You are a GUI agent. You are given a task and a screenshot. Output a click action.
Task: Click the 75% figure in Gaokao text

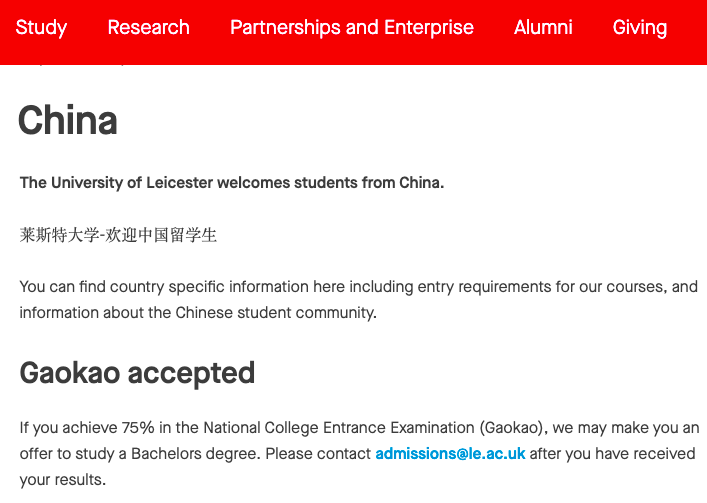pos(138,427)
